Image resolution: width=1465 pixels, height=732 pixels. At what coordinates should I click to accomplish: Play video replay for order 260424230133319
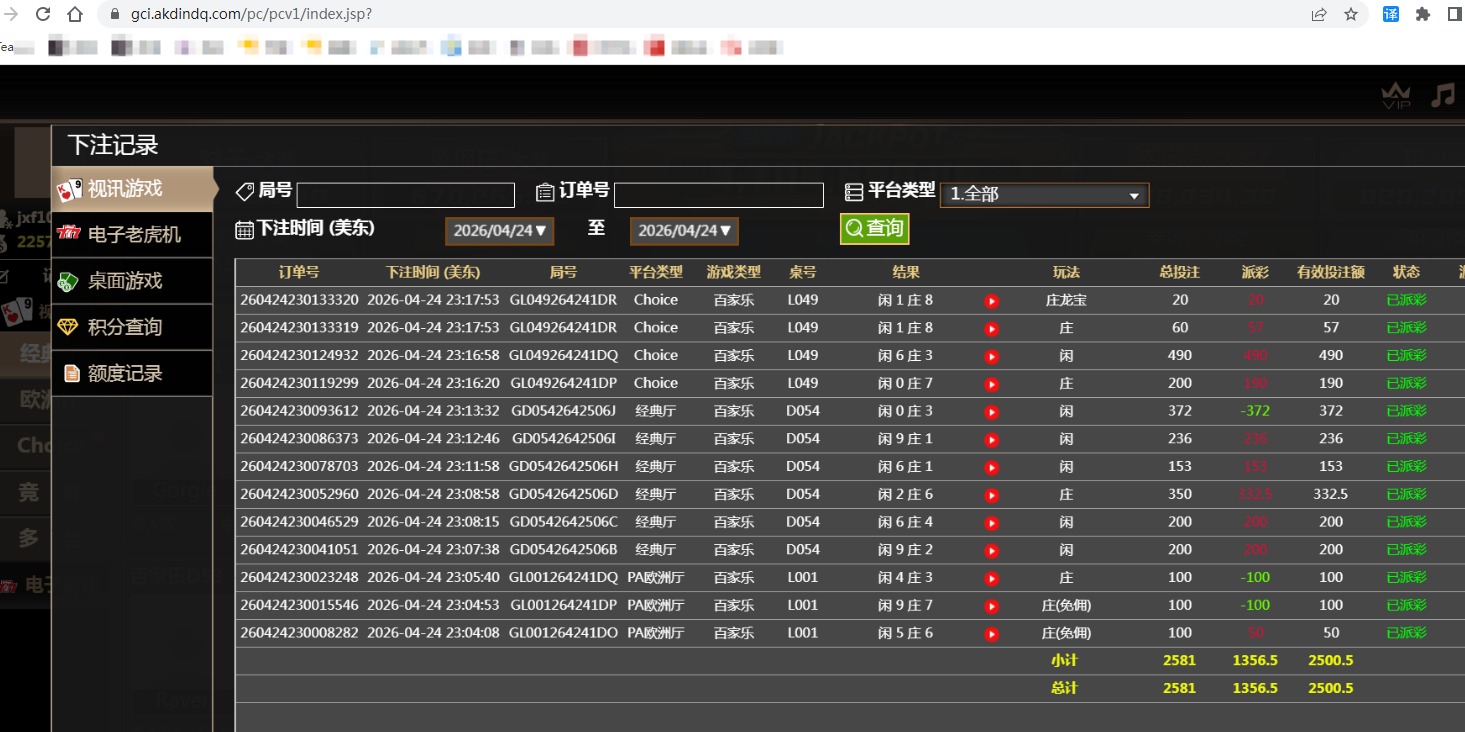991,329
